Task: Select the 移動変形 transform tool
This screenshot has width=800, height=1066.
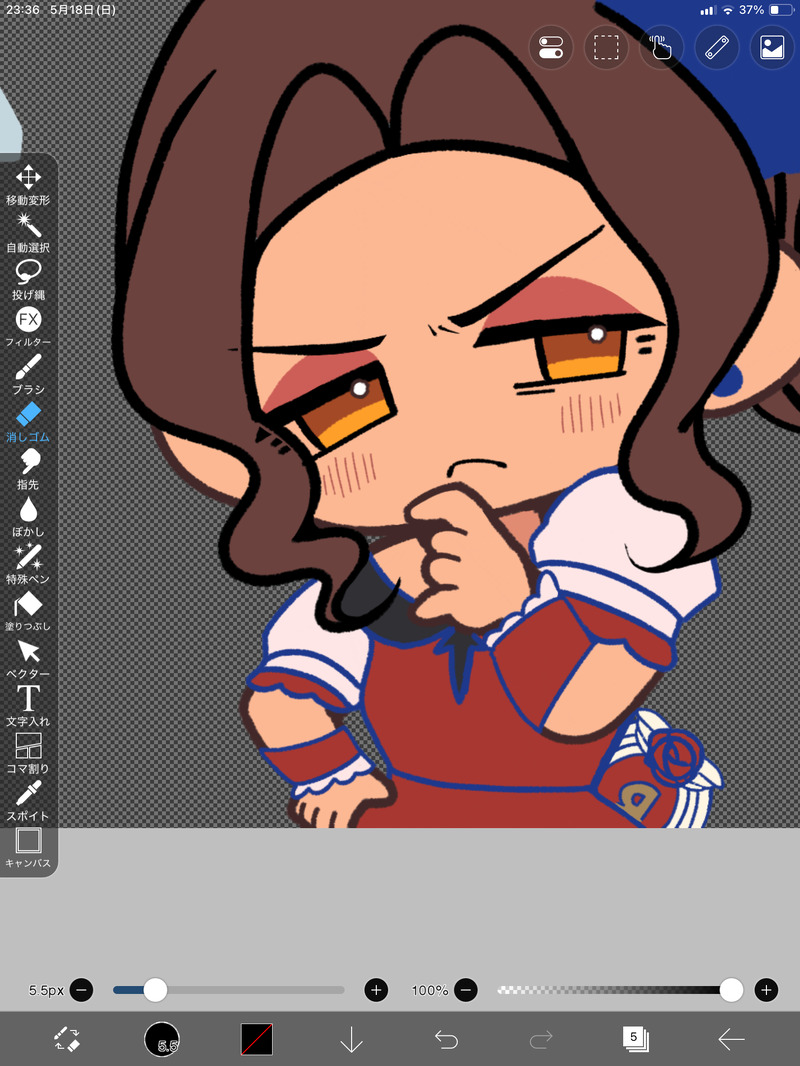Action: pyautogui.click(x=28, y=185)
